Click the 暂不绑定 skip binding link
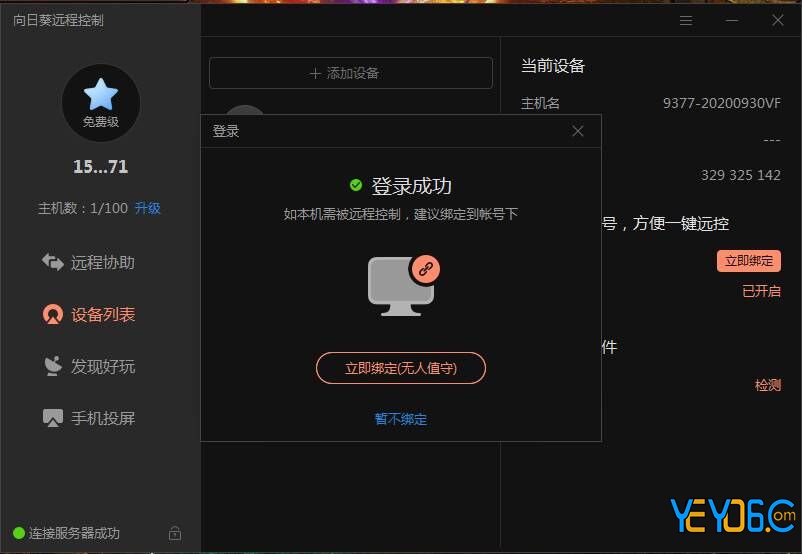The height and width of the screenshot is (554, 802). [x=401, y=419]
